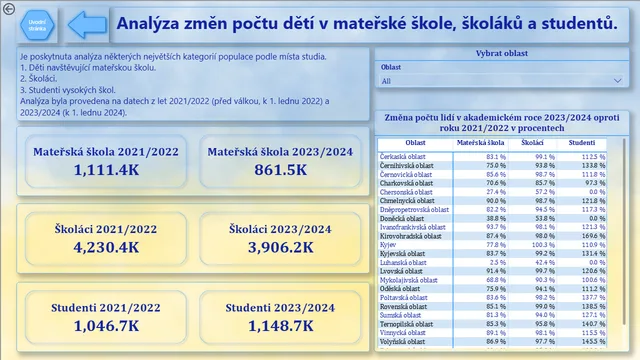The image size is (640, 360).
Task: Select the Mykolajivská oblast row
Action: (492, 280)
